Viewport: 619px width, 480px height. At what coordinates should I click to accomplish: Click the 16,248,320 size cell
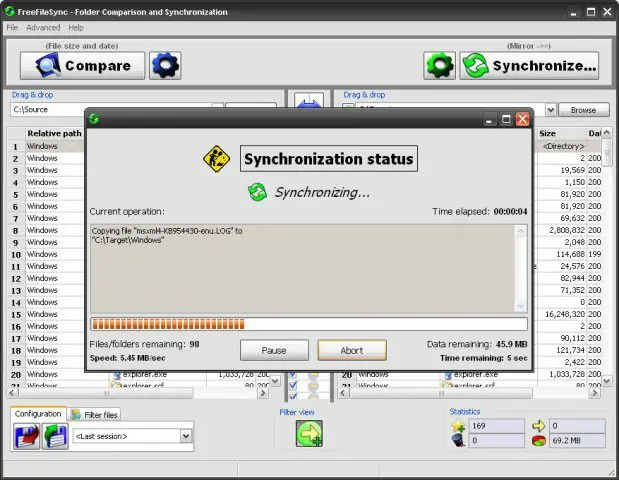click(x=565, y=314)
